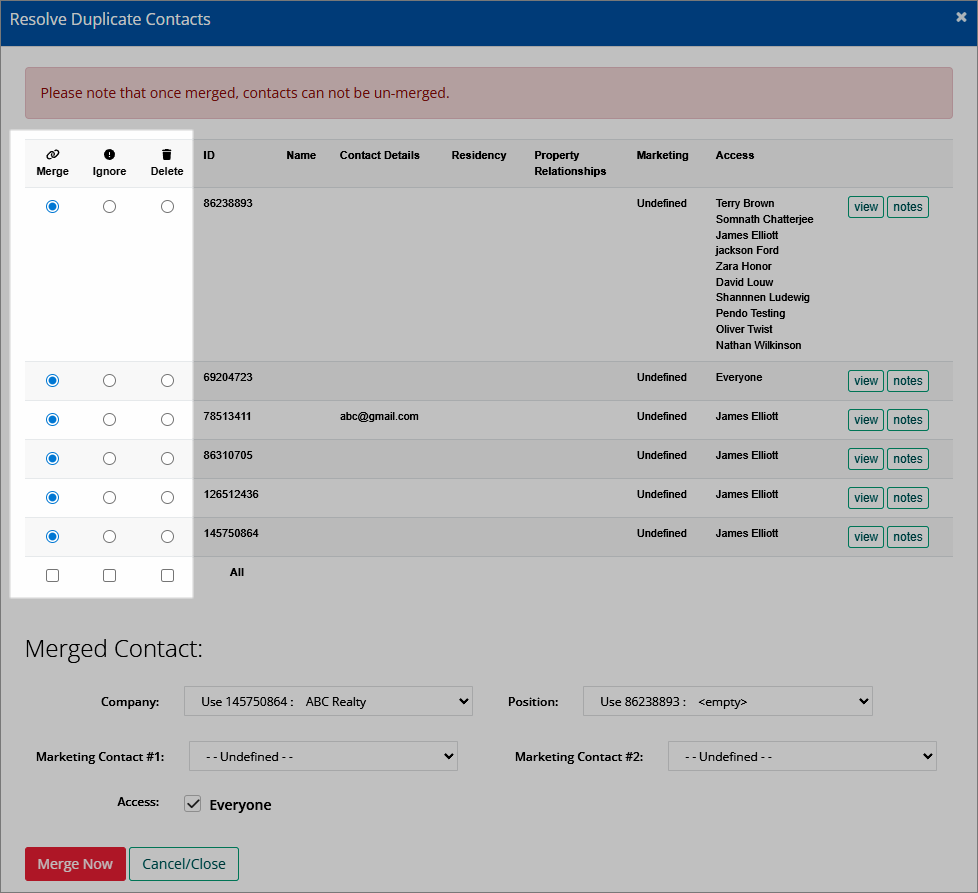
Task: Open the Company dropdown
Action: 328,702
